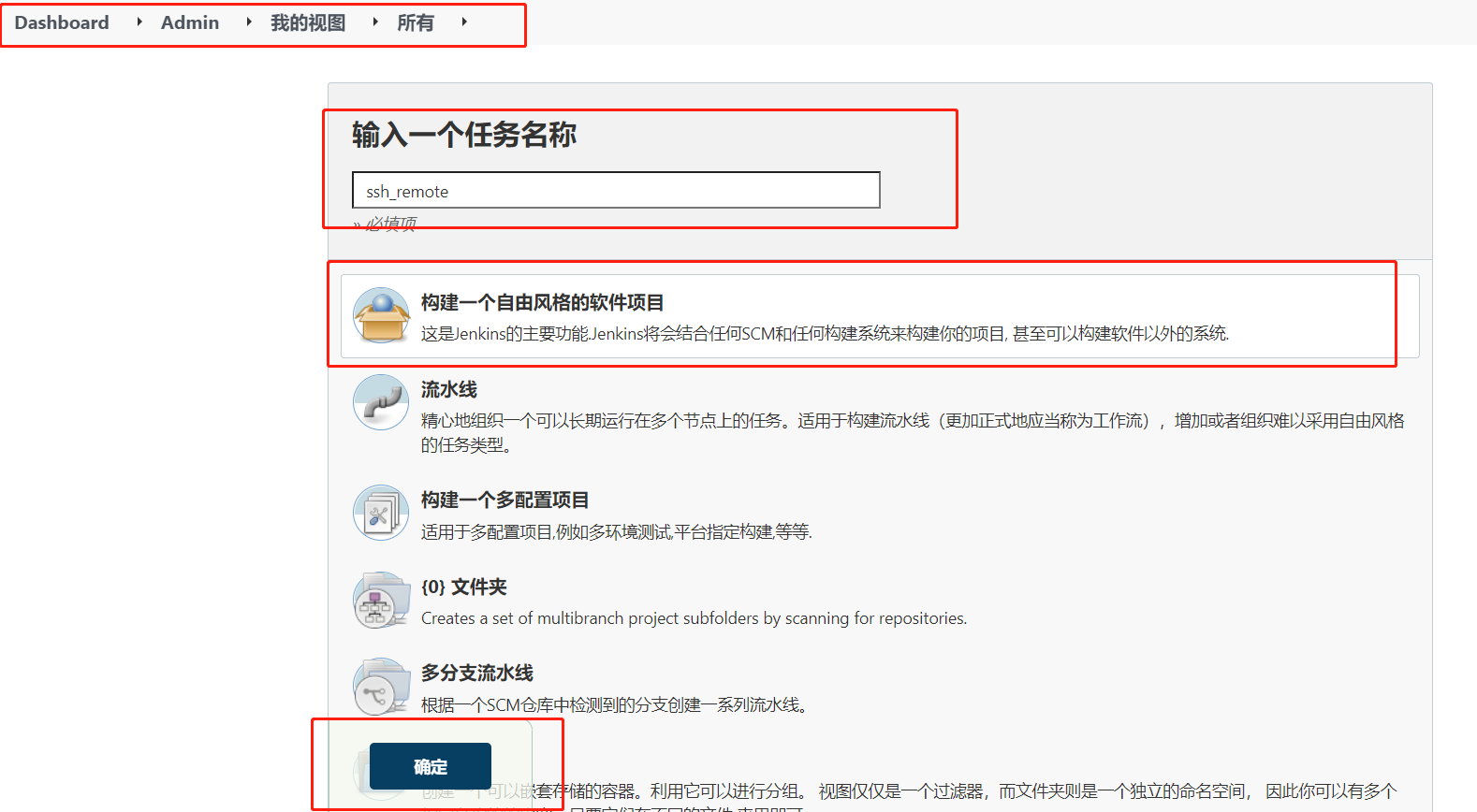Confirm with the 确定 button
The width and height of the screenshot is (1477, 812).
(x=431, y=766)
